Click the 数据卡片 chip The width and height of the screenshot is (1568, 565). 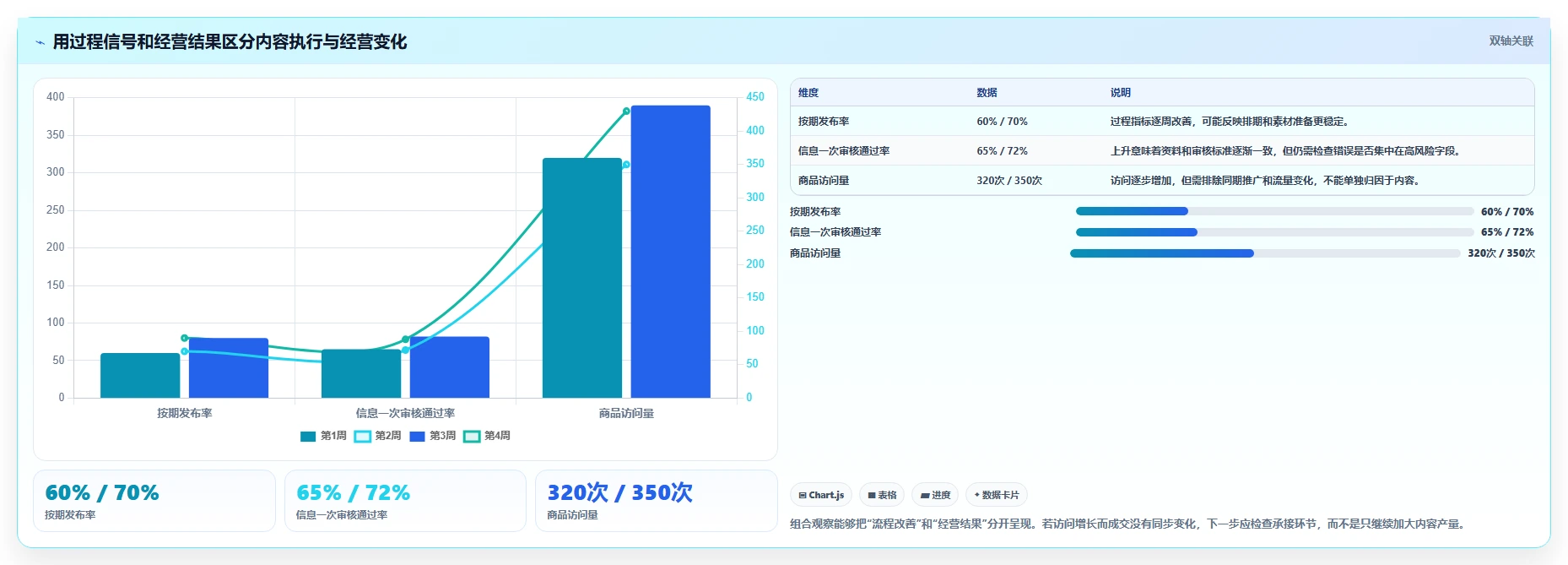click(997, 495)
